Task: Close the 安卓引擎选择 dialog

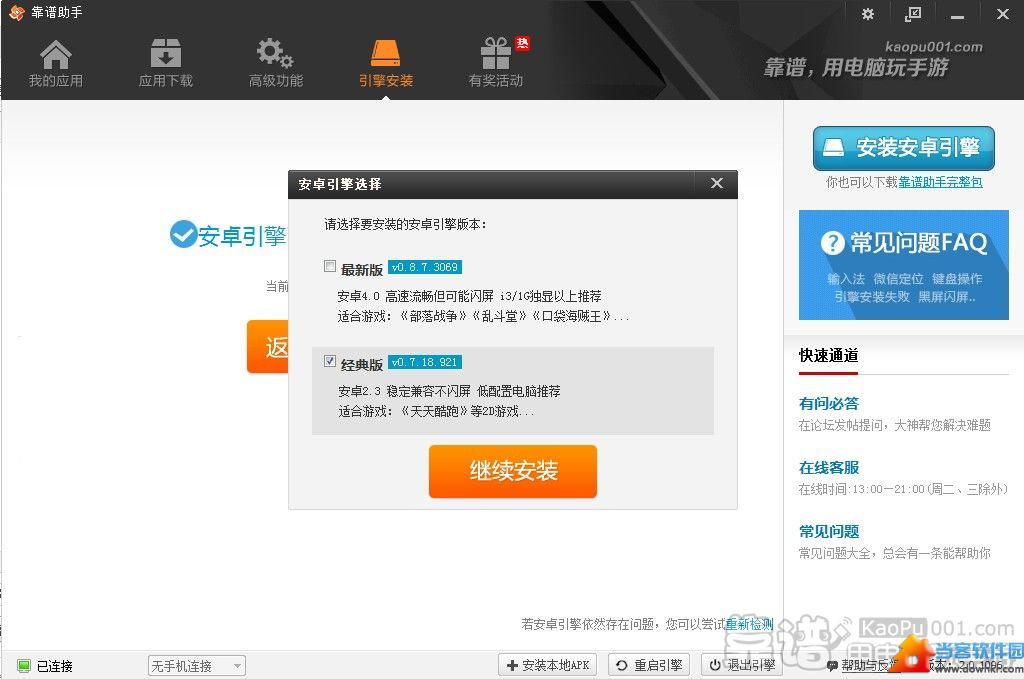Action: point(716,184)
